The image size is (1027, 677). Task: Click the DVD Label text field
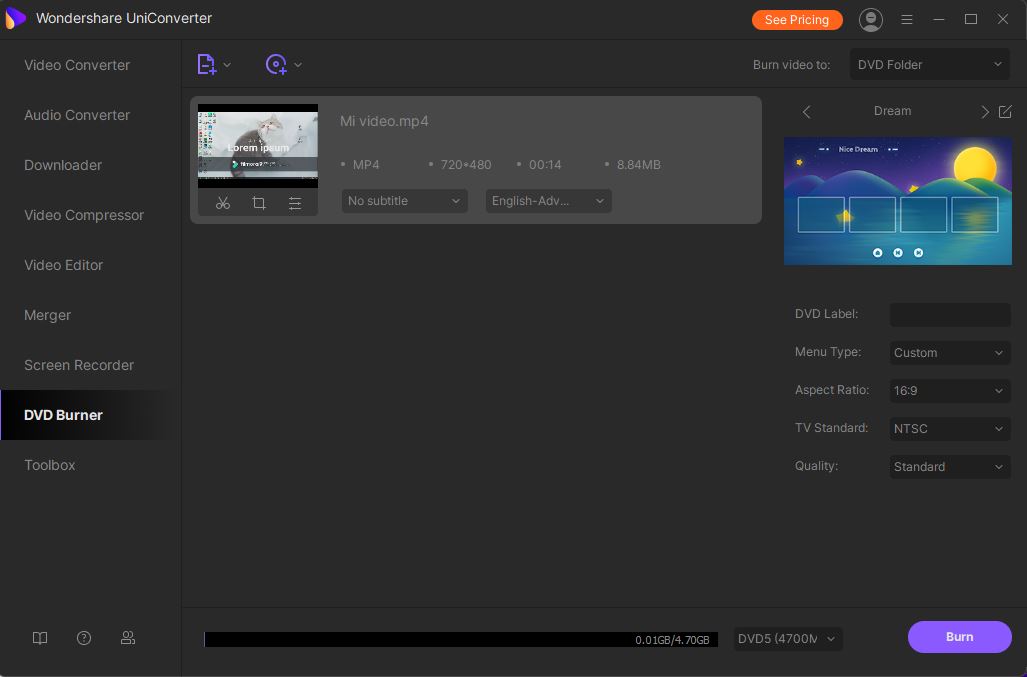(949, 315)
